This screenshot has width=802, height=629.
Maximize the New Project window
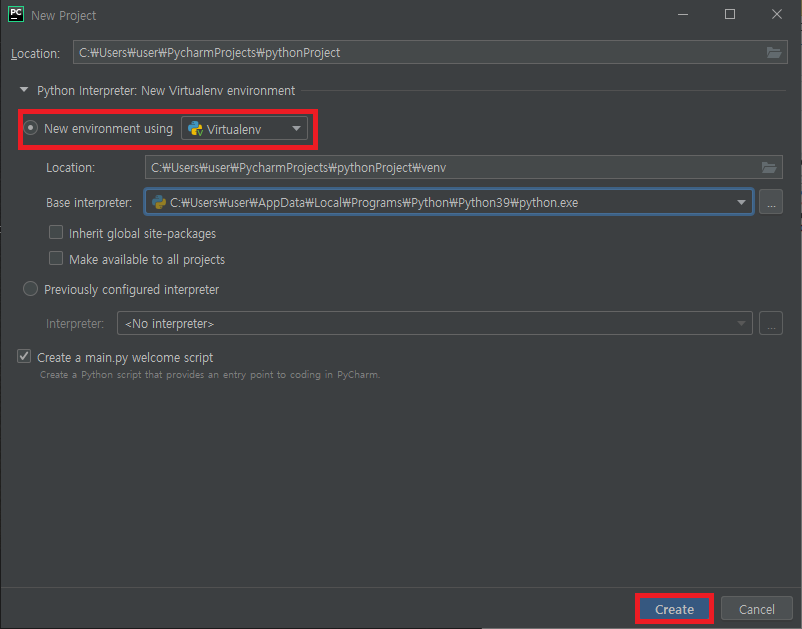click(x=730, y=14)
